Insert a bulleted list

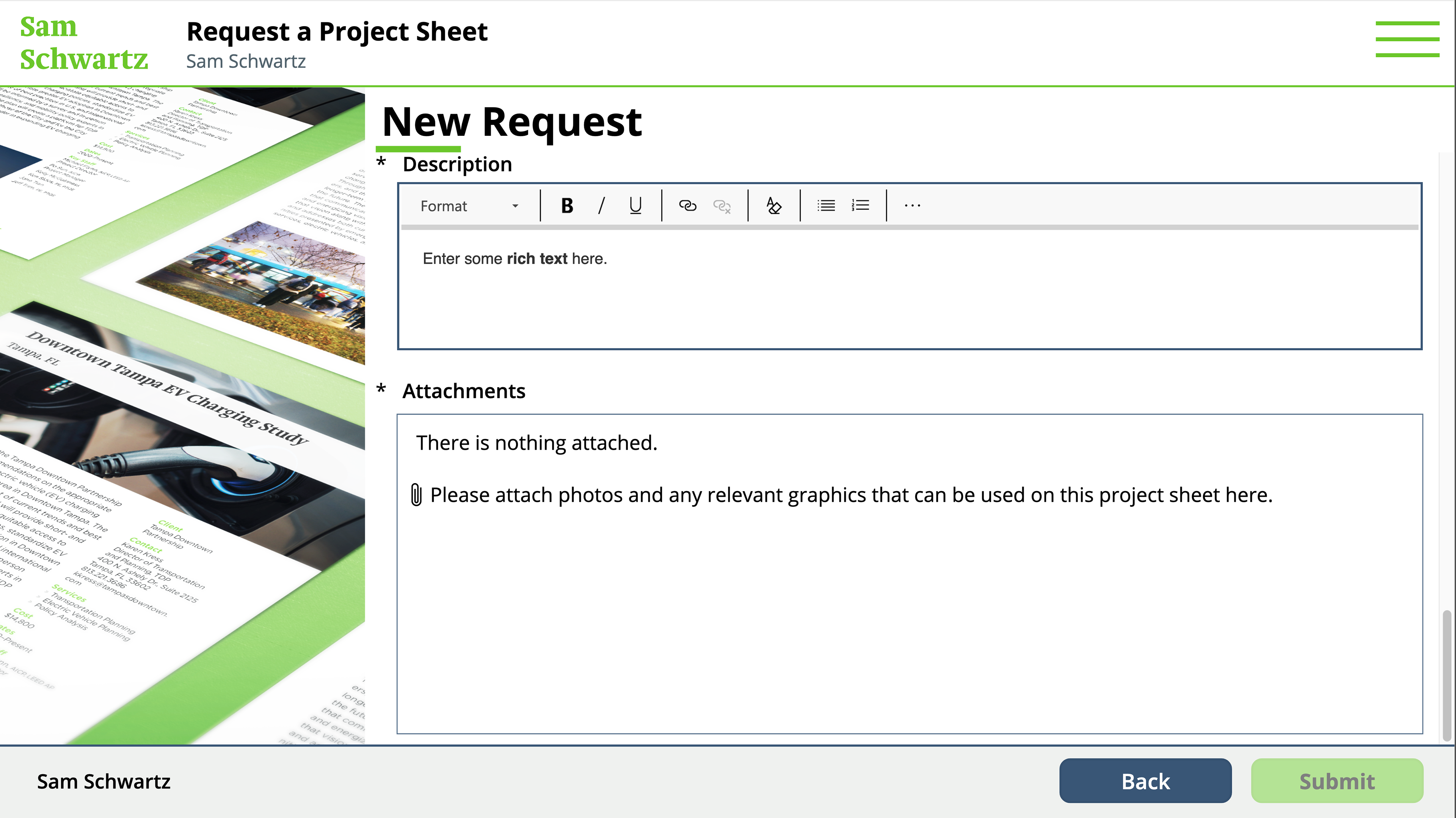tap(826, 206)
